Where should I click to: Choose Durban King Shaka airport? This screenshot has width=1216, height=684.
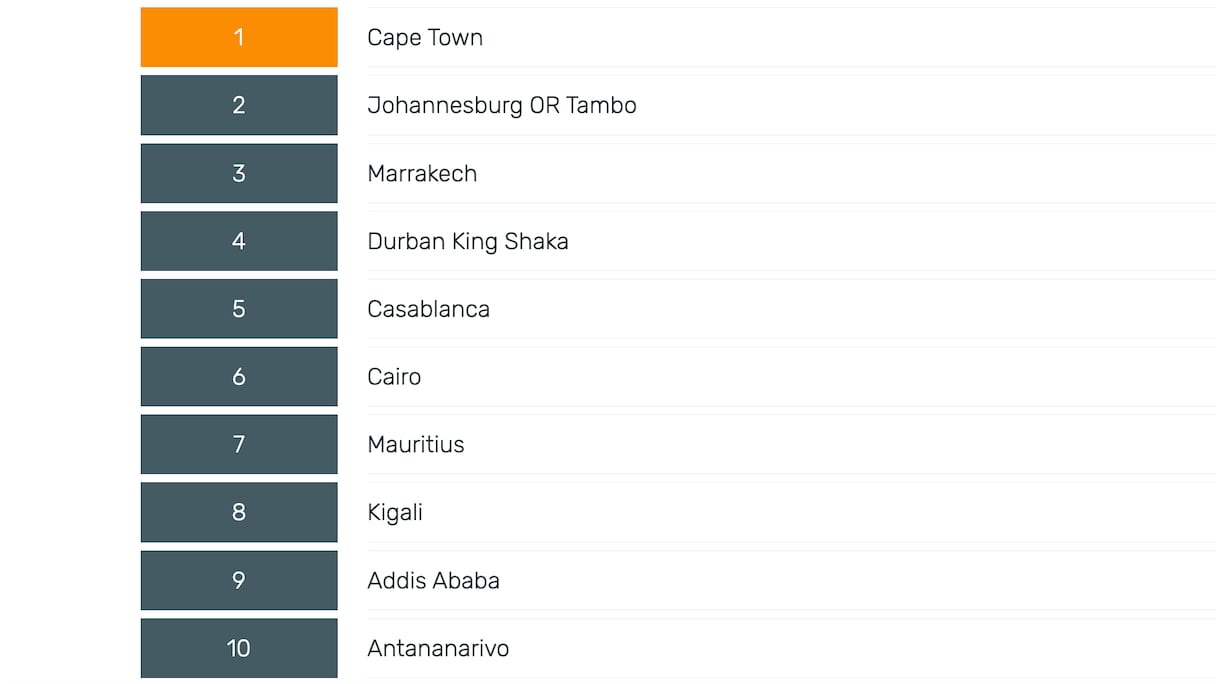(468, 241)
